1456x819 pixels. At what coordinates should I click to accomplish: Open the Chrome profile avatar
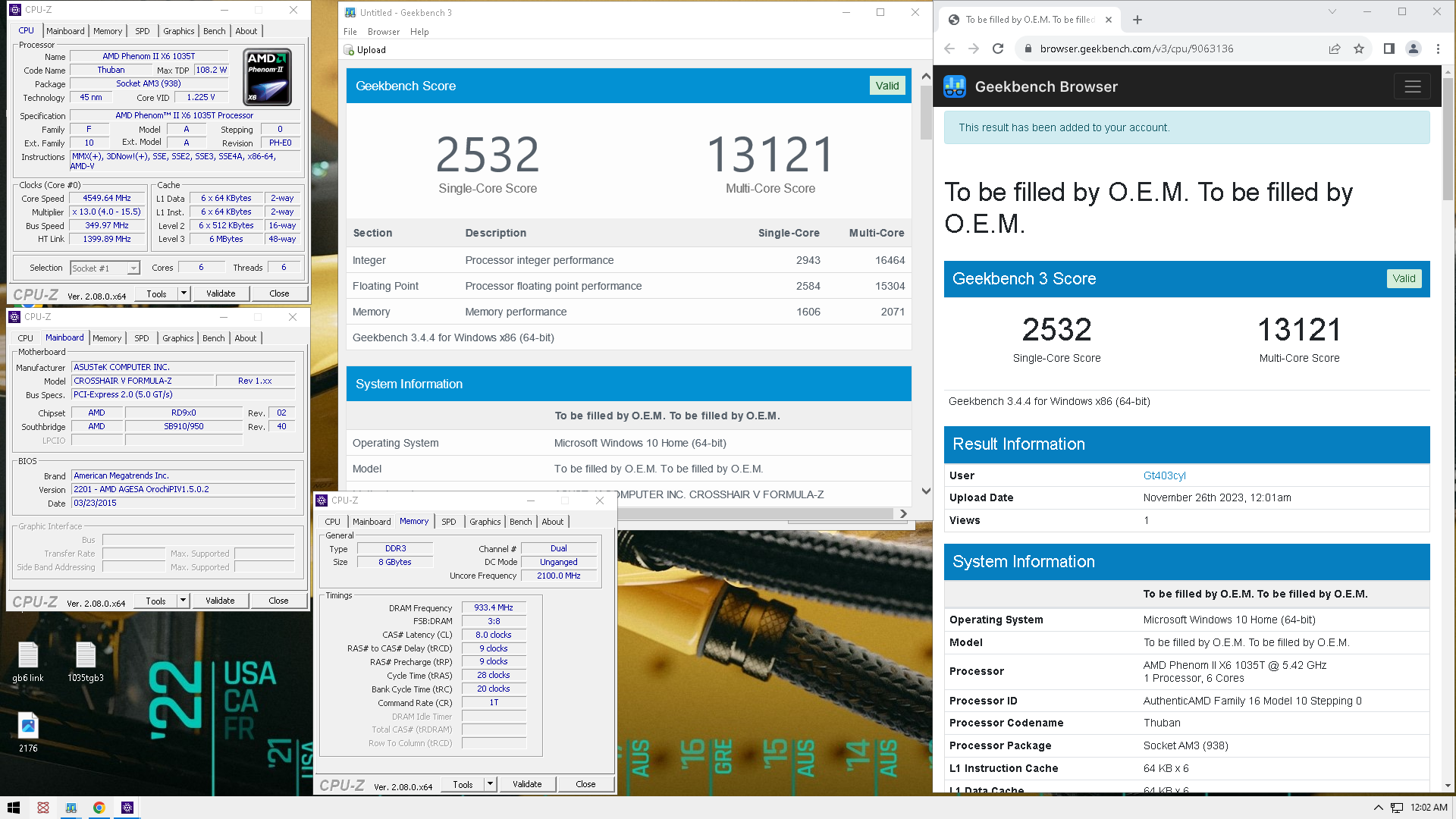click(x=1414, y=49)
